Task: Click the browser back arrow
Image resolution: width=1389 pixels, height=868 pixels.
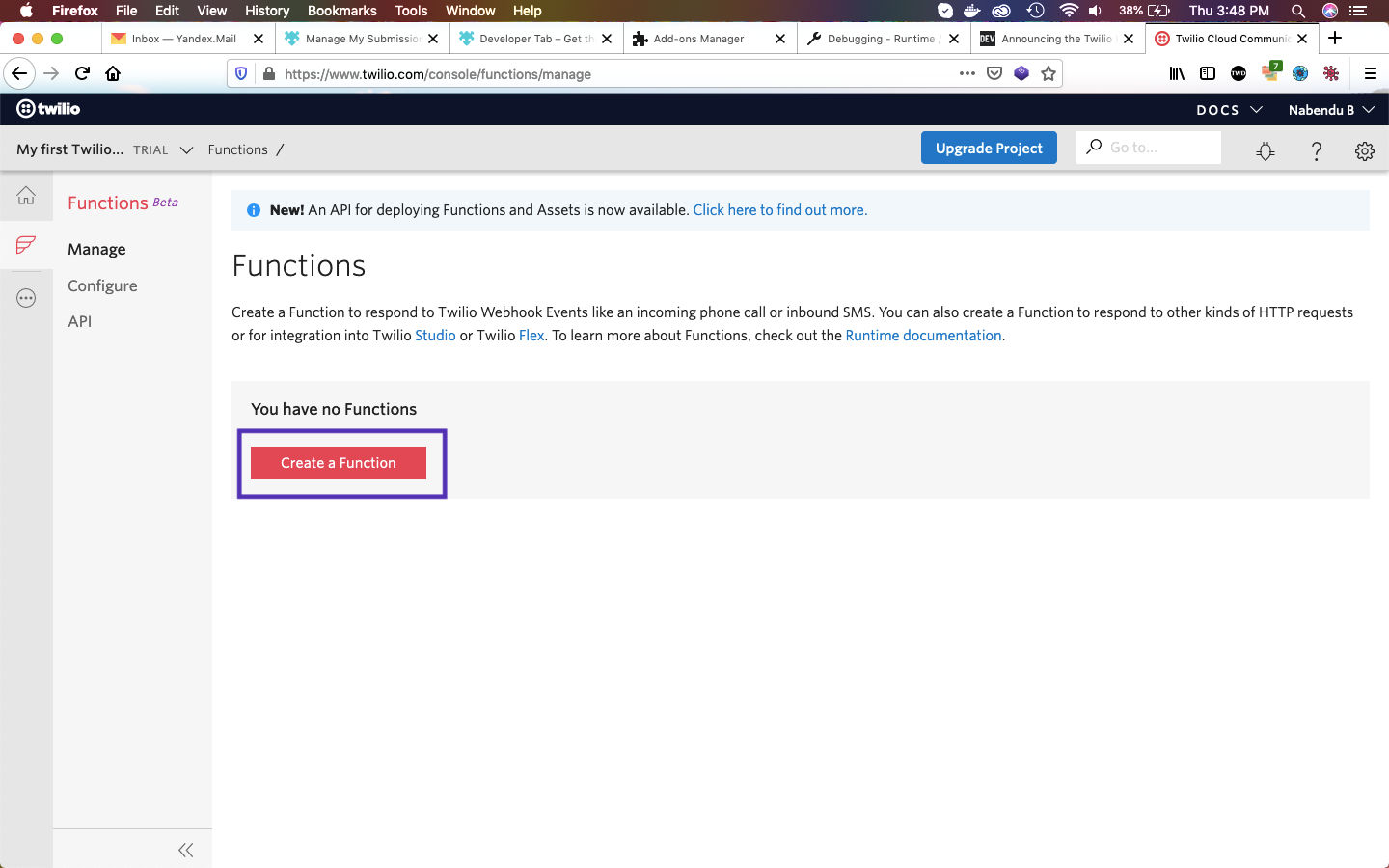Action: pyautogui.click(x=19, y=73)
